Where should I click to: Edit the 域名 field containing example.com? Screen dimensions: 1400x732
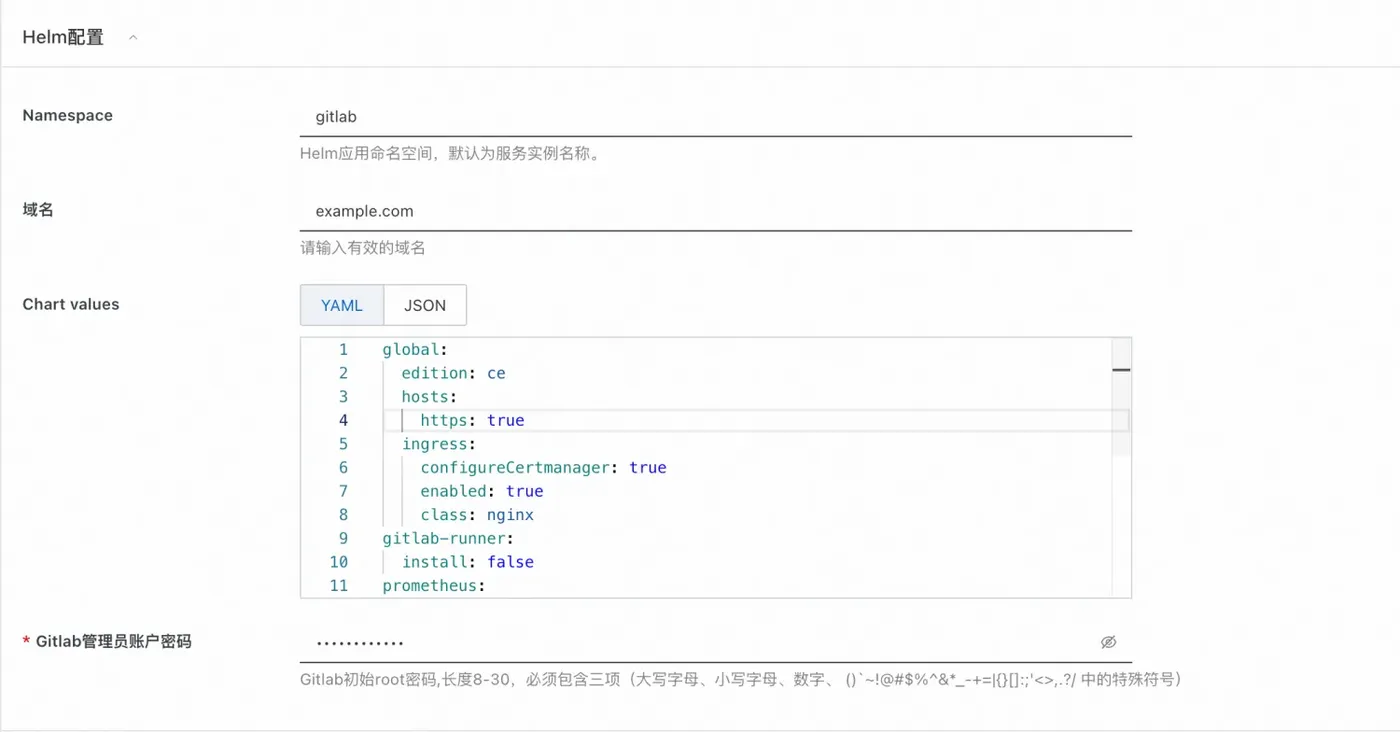[716, 212]
